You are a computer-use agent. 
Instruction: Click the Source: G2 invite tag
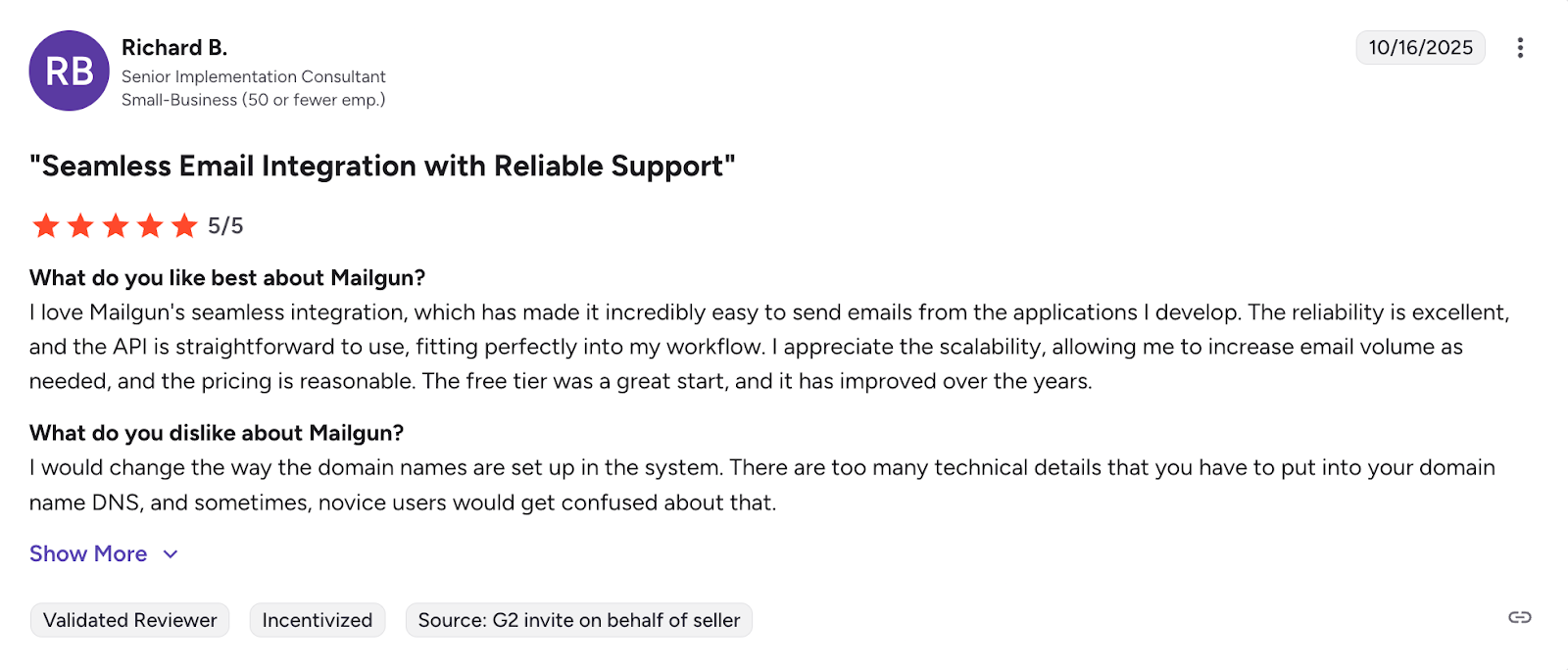point(579,620)
